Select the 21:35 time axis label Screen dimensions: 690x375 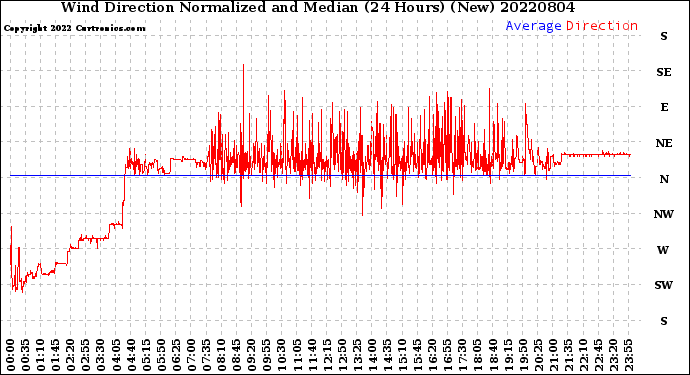coord(568,355)
